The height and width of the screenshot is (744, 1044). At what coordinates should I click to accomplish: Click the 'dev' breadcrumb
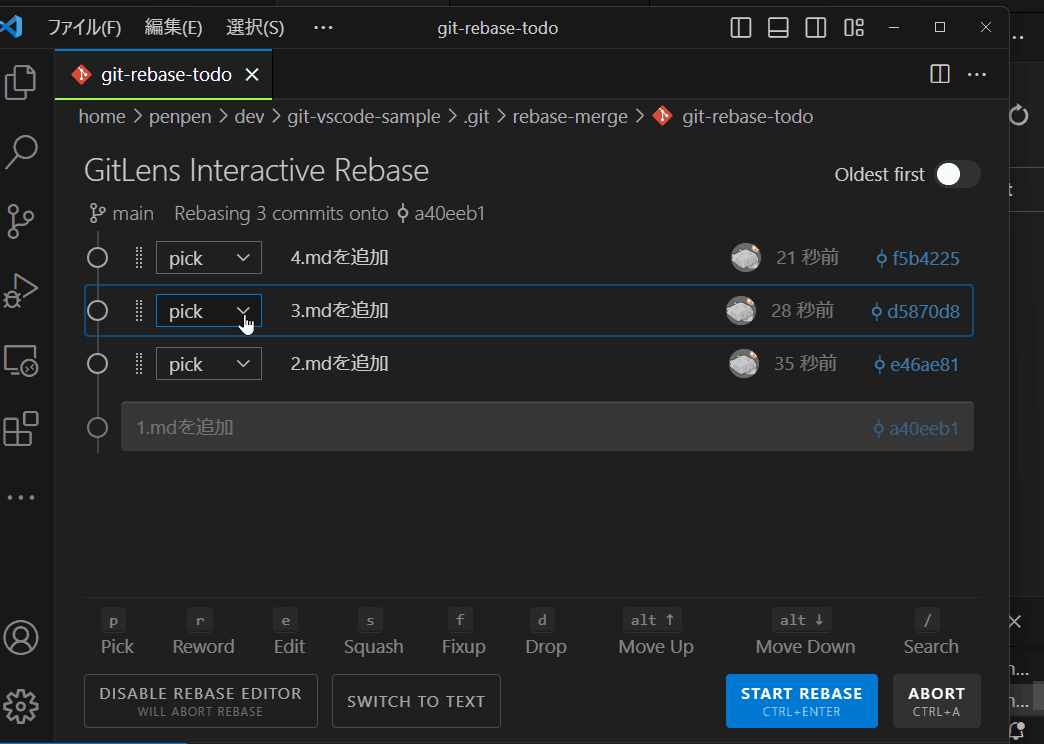(x=250, y=117)
